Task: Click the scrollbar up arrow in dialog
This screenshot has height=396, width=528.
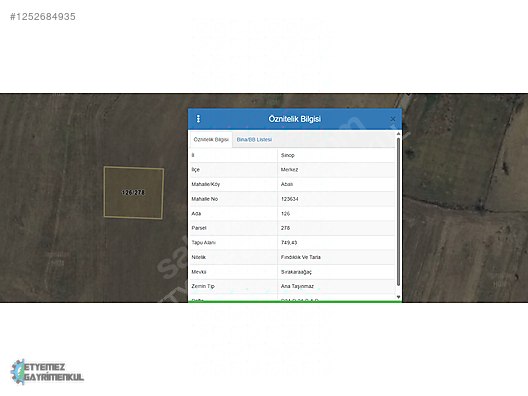Action: (398, 134)
